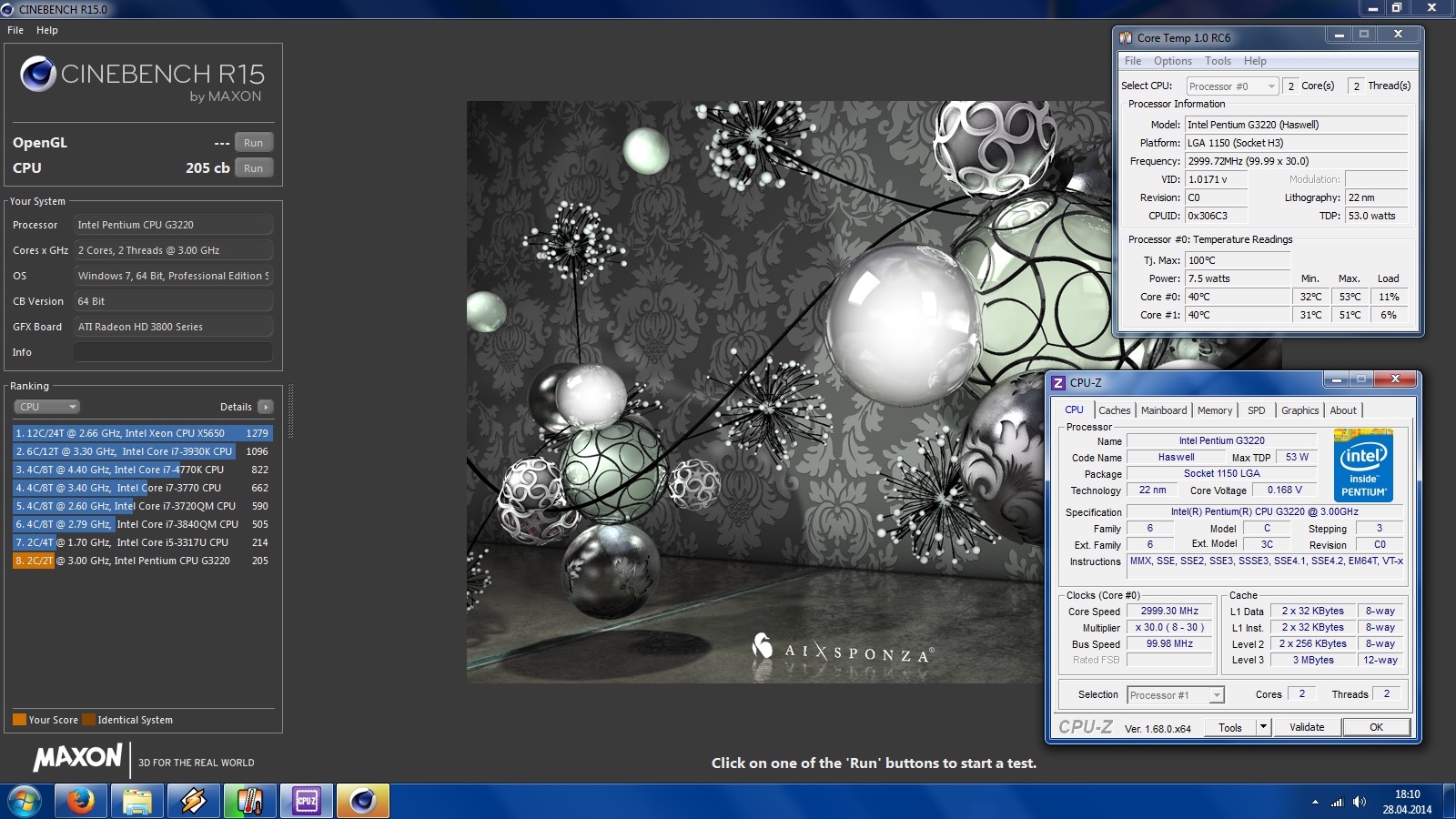Viewport: 1456px width, 819px height.
Task: Switch to Memory tab in CPU-Z
Action: (x=1215, y=410)
